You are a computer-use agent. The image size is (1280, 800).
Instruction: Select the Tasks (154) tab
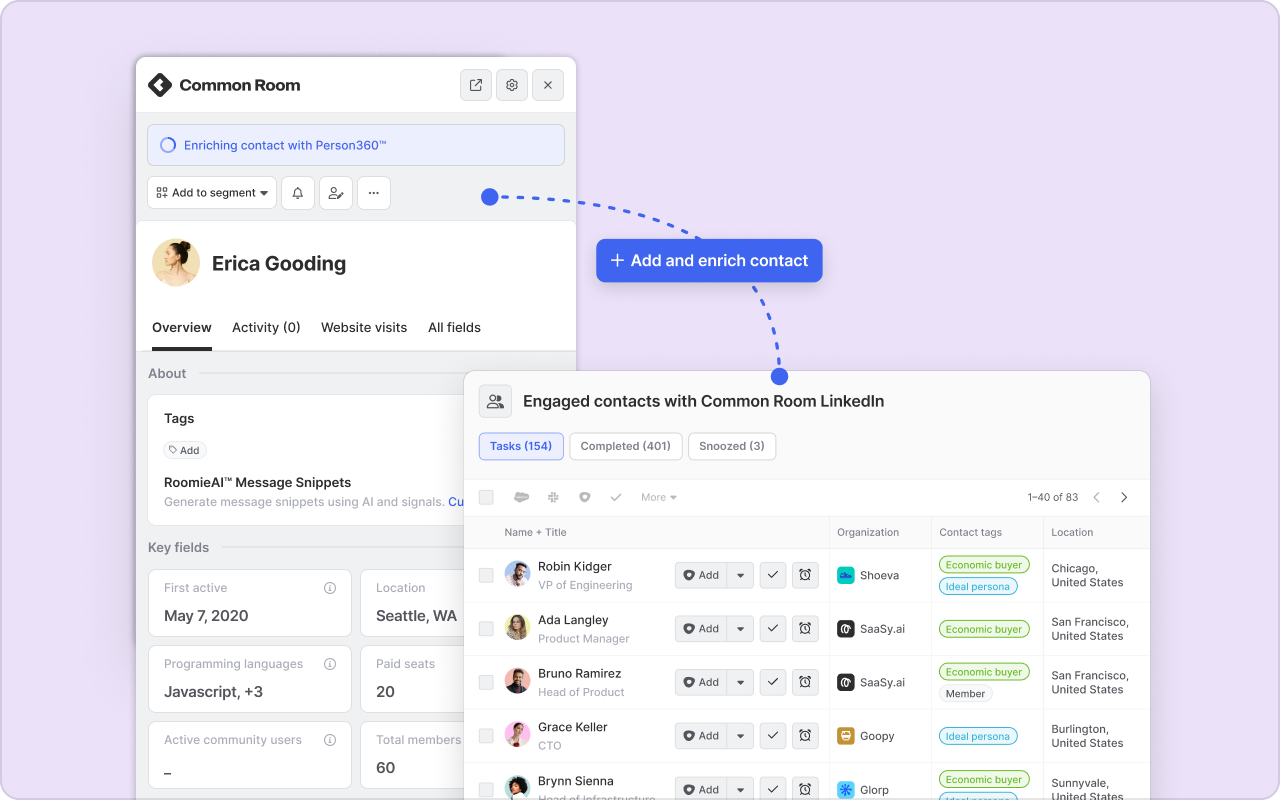tap(521, 446)
